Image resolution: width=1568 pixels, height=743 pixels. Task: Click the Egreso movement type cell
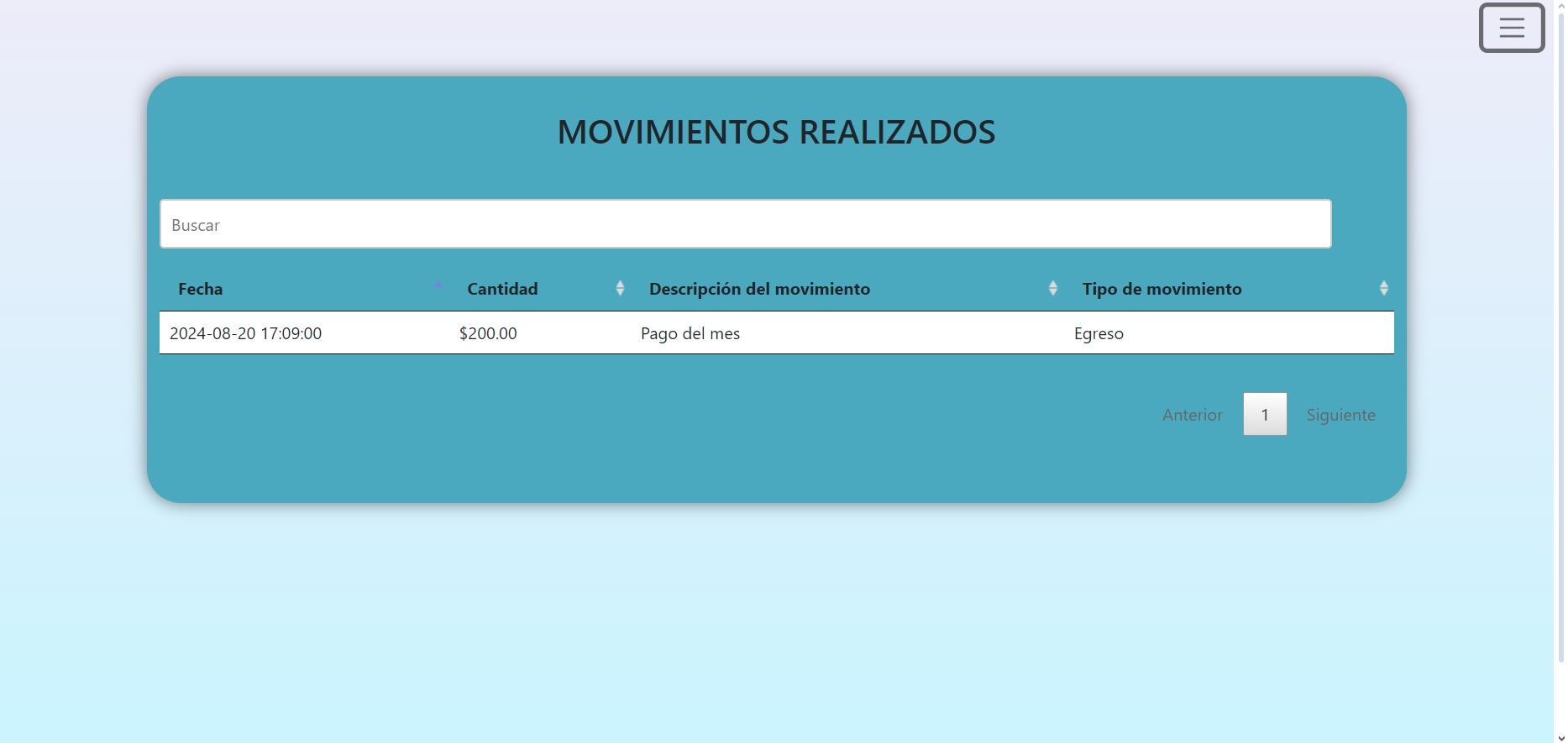[x=1099, y=333]
